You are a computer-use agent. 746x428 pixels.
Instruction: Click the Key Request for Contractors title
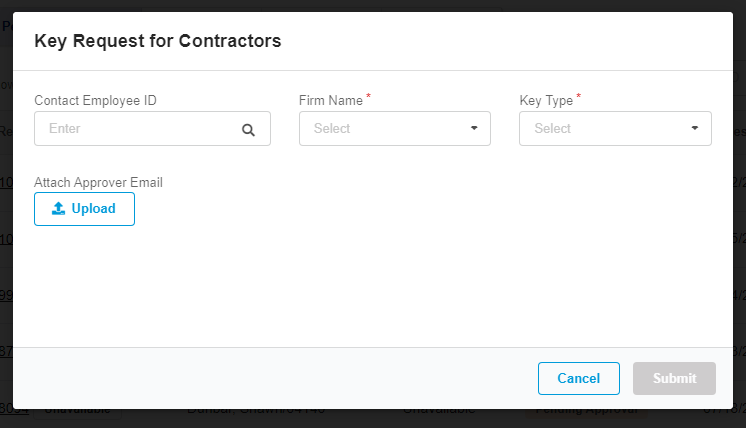(x=157, y=41)
